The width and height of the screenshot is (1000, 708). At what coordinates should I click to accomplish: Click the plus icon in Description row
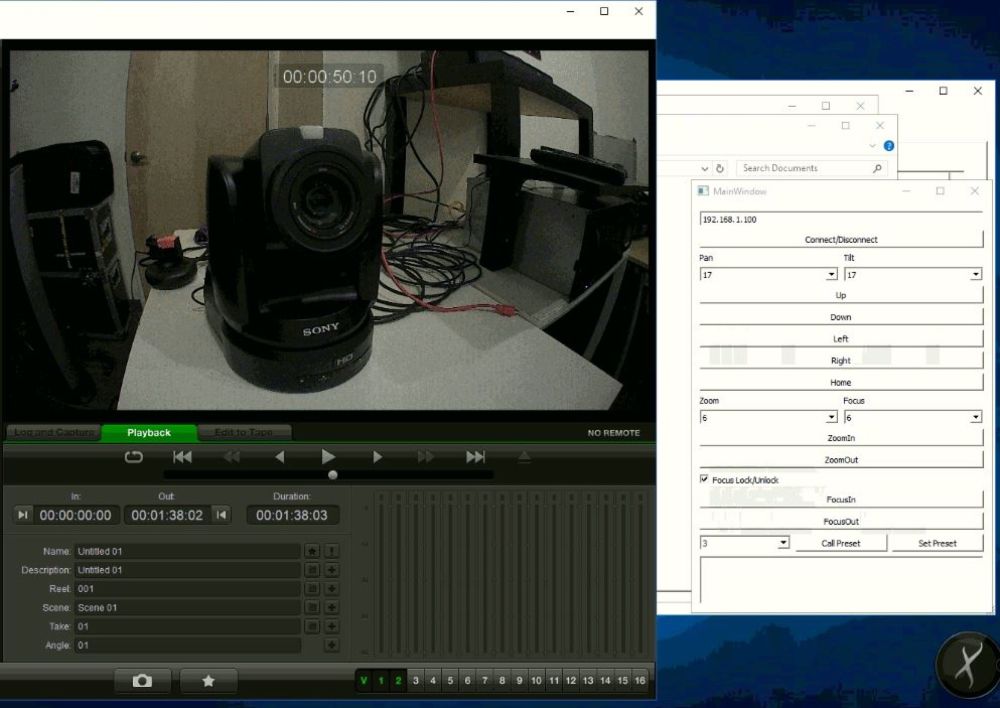pos(332,570)
